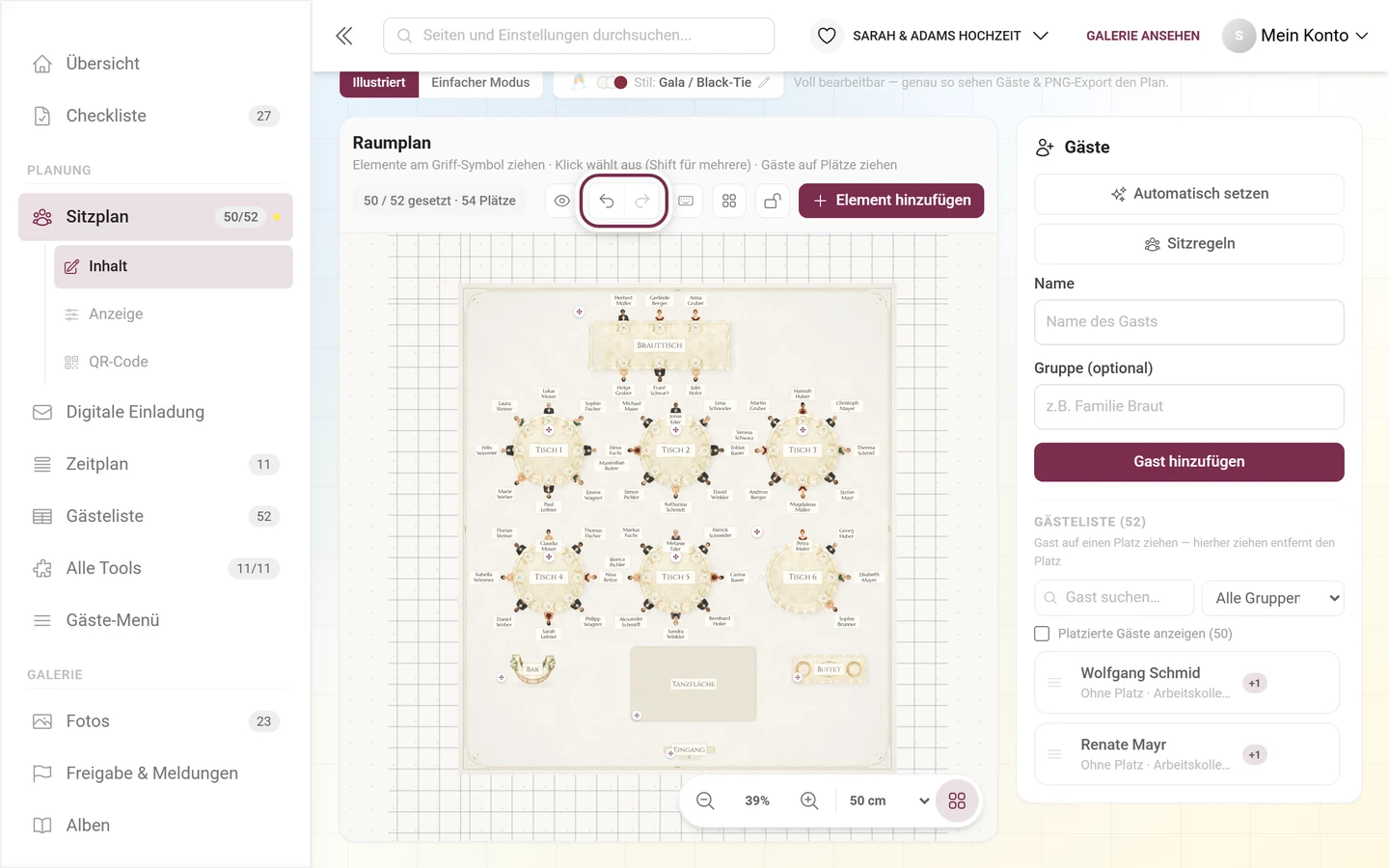Click the account avatar with letter S
1389x868 pixels.
pos(1239,36)
